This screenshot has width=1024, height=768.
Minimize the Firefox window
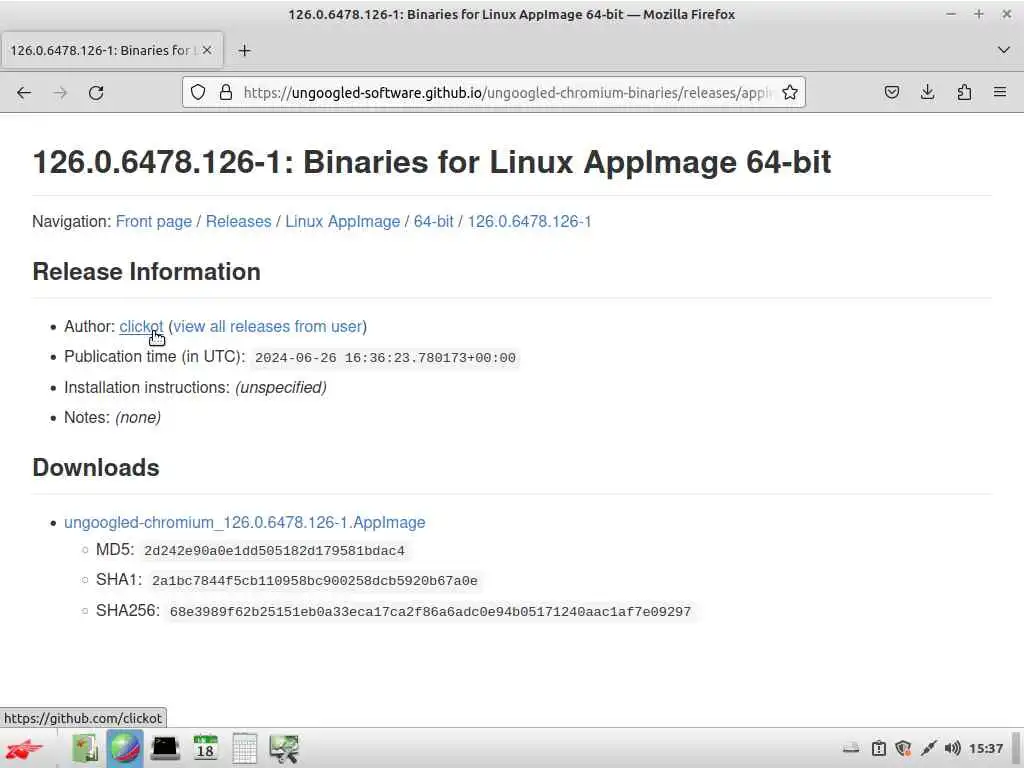pyautogui.click(x=951, y=14)
